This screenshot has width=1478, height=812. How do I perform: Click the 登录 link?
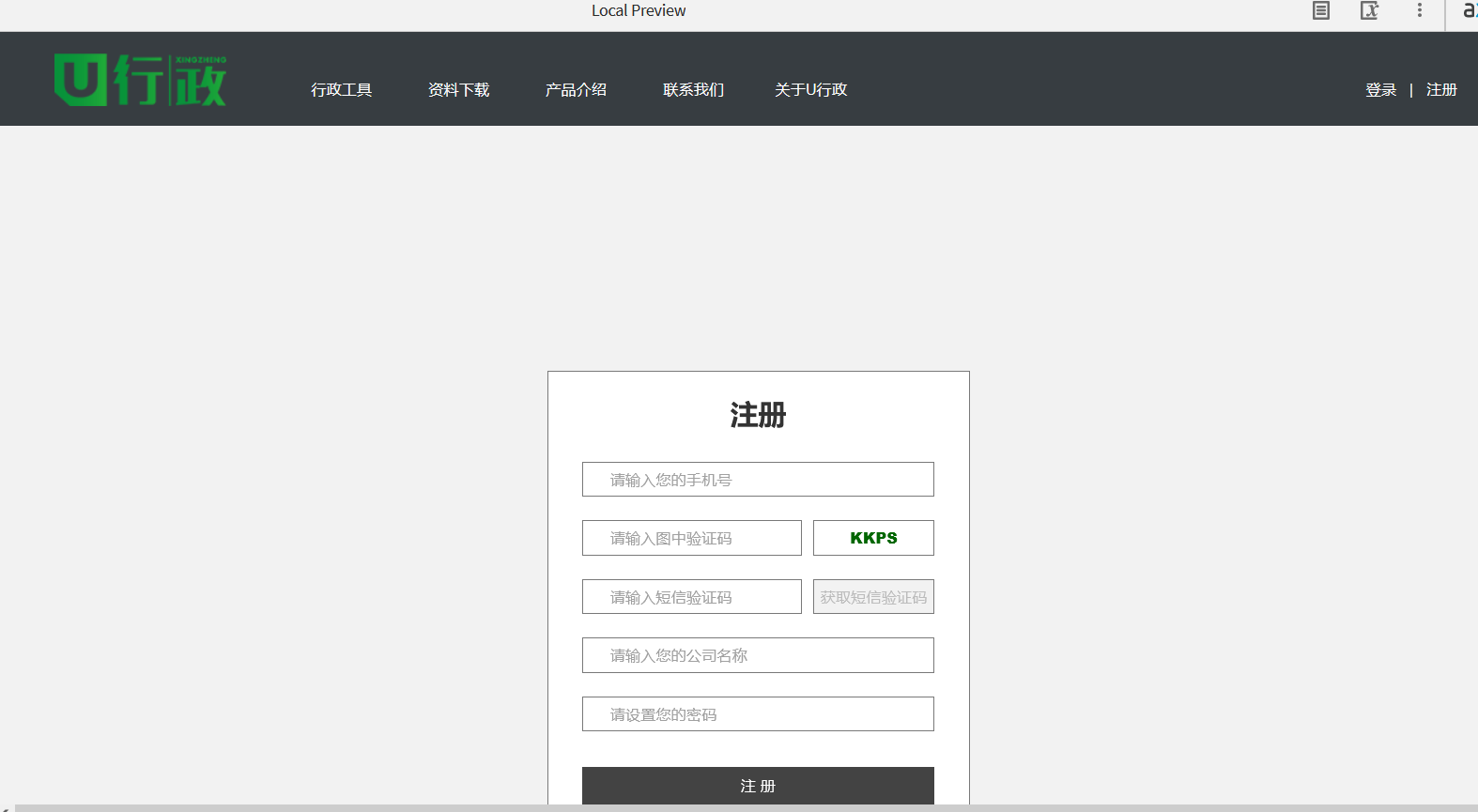coord(1381,90)
